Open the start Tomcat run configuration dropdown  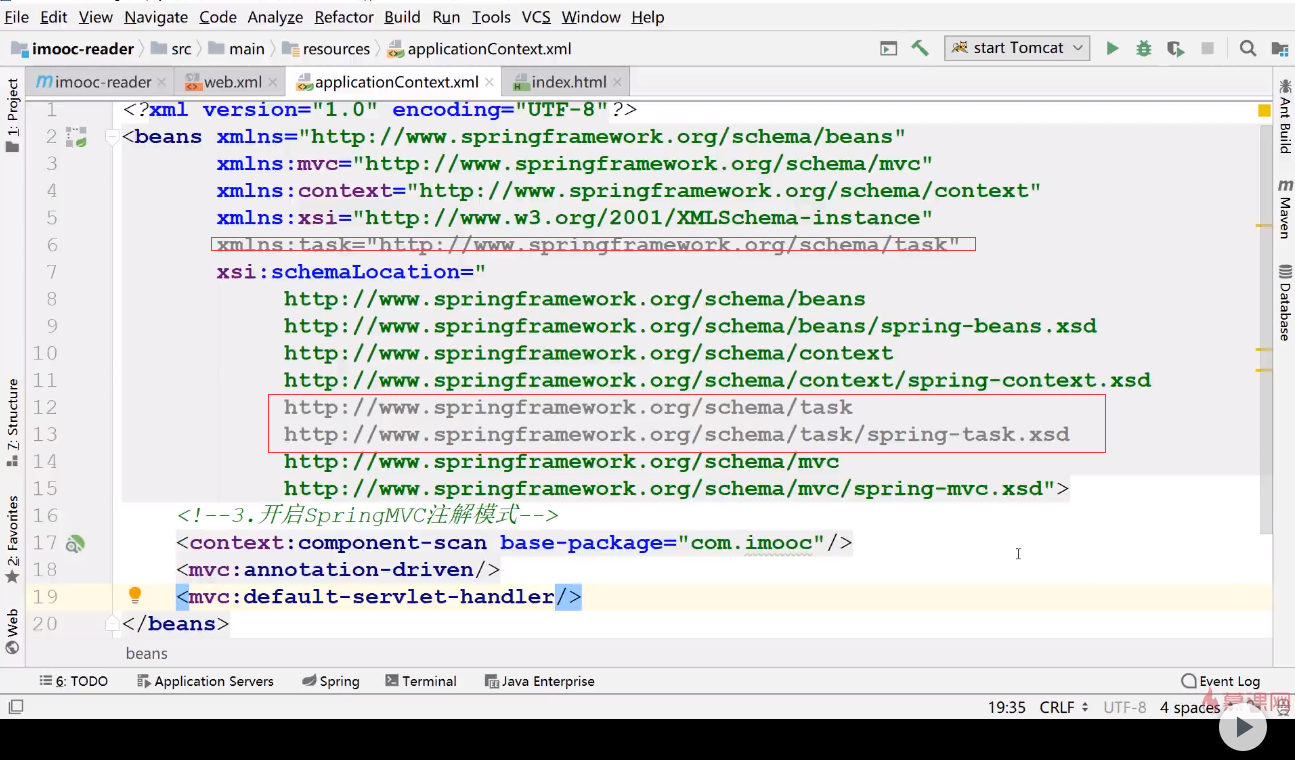point(1017,48)
